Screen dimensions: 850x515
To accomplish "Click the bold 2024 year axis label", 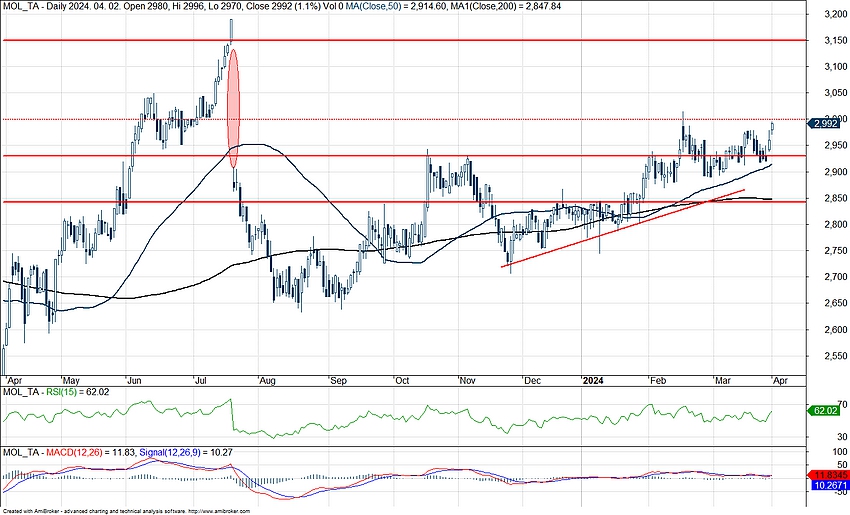I will [593, 381].
